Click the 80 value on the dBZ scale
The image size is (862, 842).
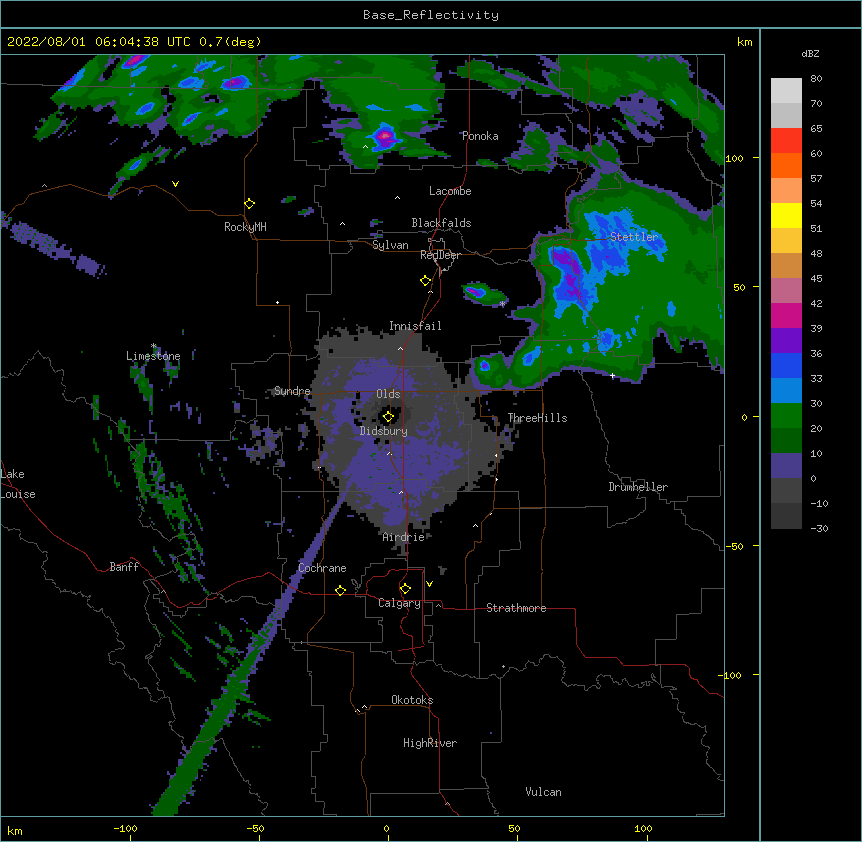[x=816, y=79]
